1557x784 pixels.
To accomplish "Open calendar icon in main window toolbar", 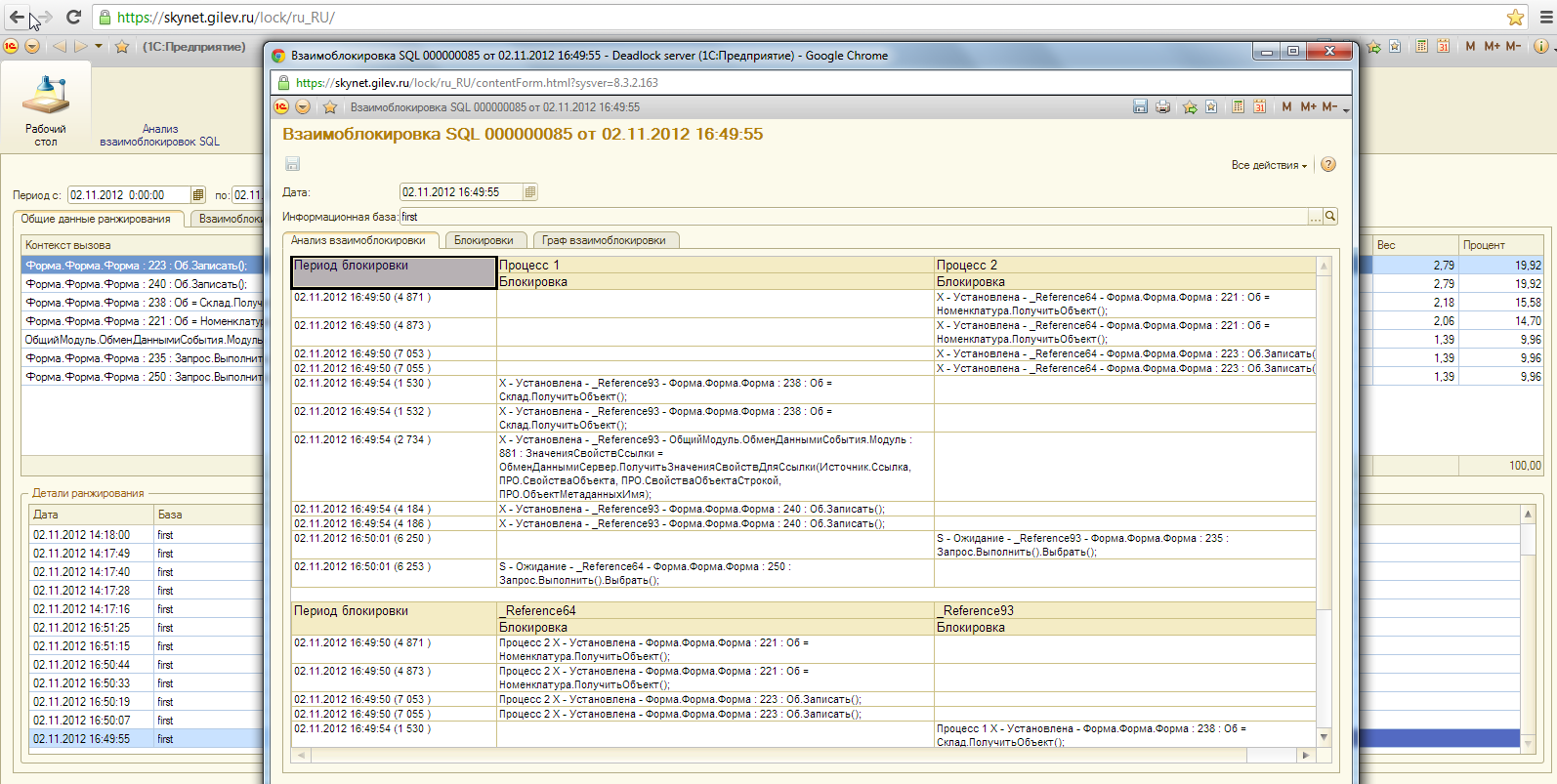I will (1443, 46).
